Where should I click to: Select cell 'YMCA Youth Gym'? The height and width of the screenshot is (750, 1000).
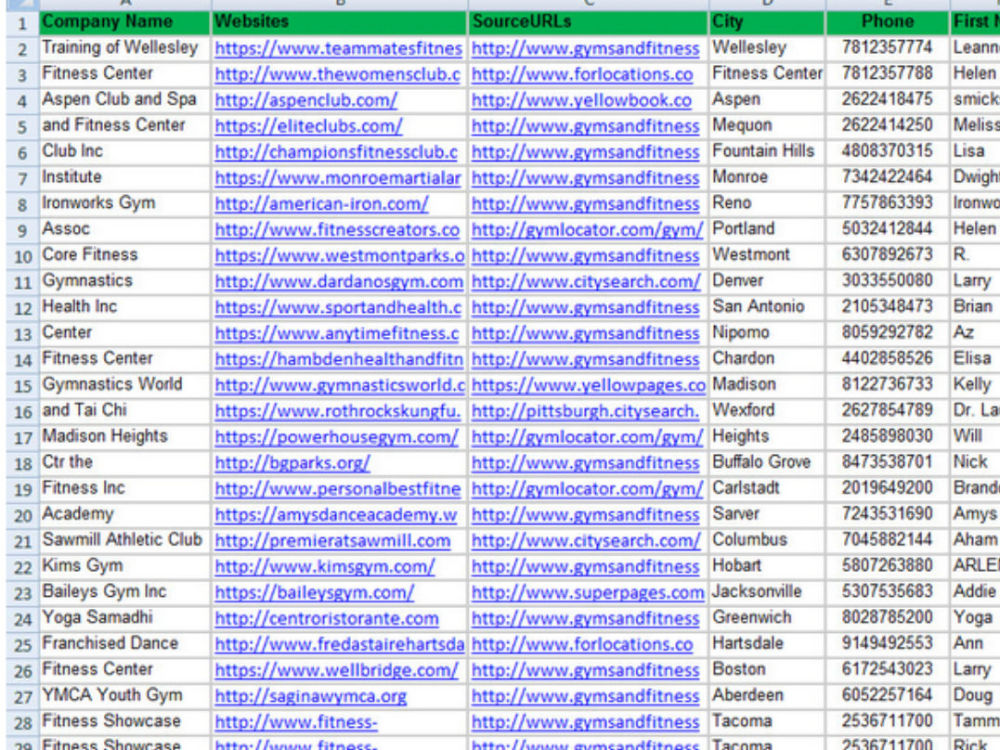(x=125, y=696)
